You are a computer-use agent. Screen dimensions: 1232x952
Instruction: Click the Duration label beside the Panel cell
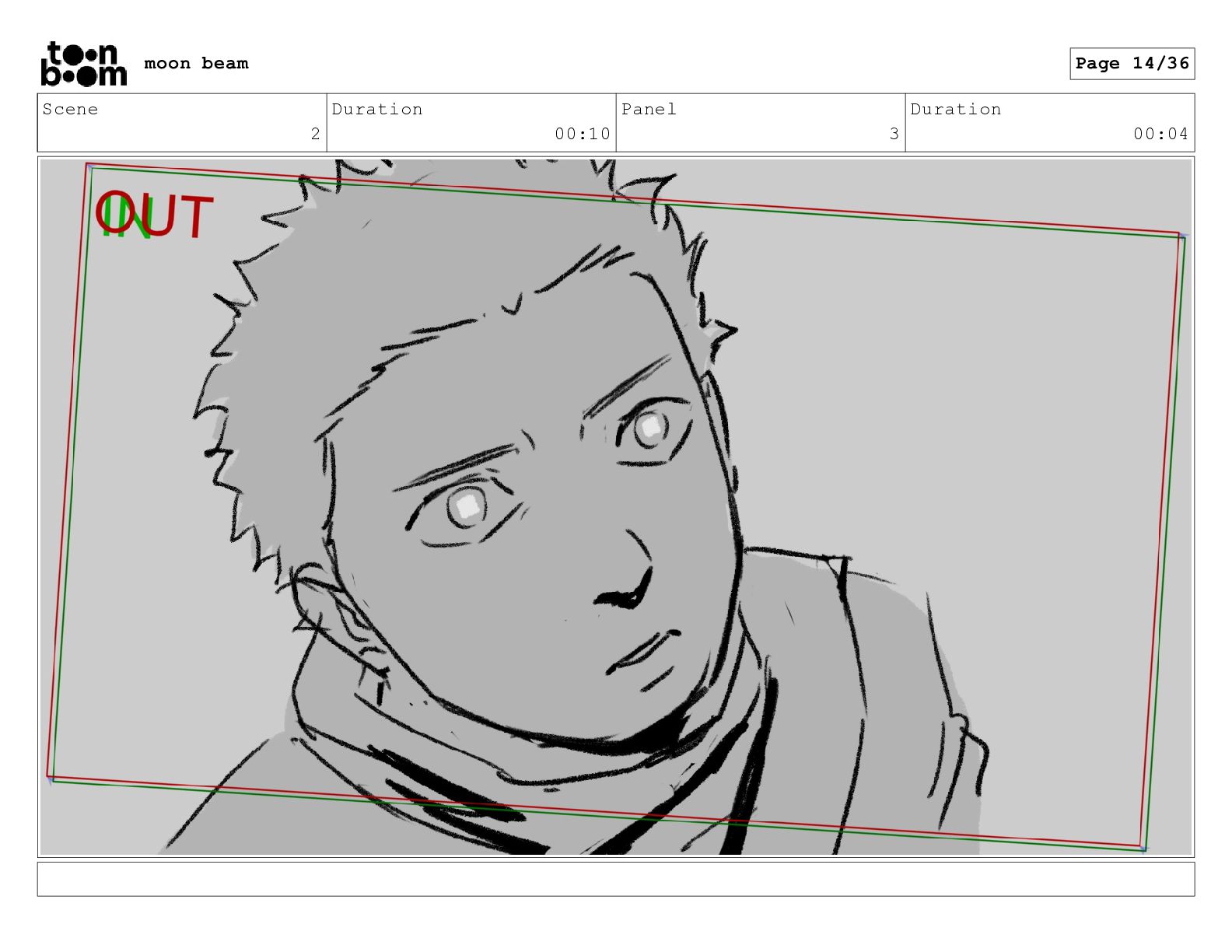click(x=956, y=109)
